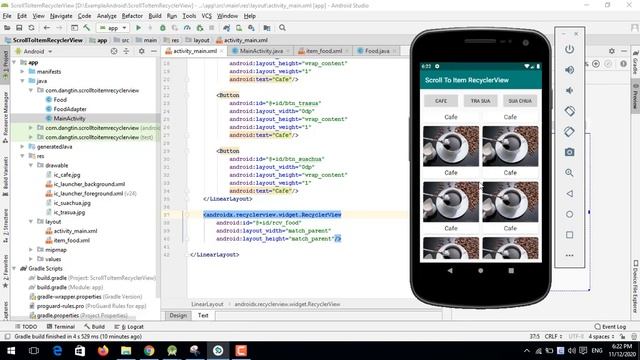640x360 pixels.
Task: Click emulator Volume Down icon
Action: pos(569,90)
